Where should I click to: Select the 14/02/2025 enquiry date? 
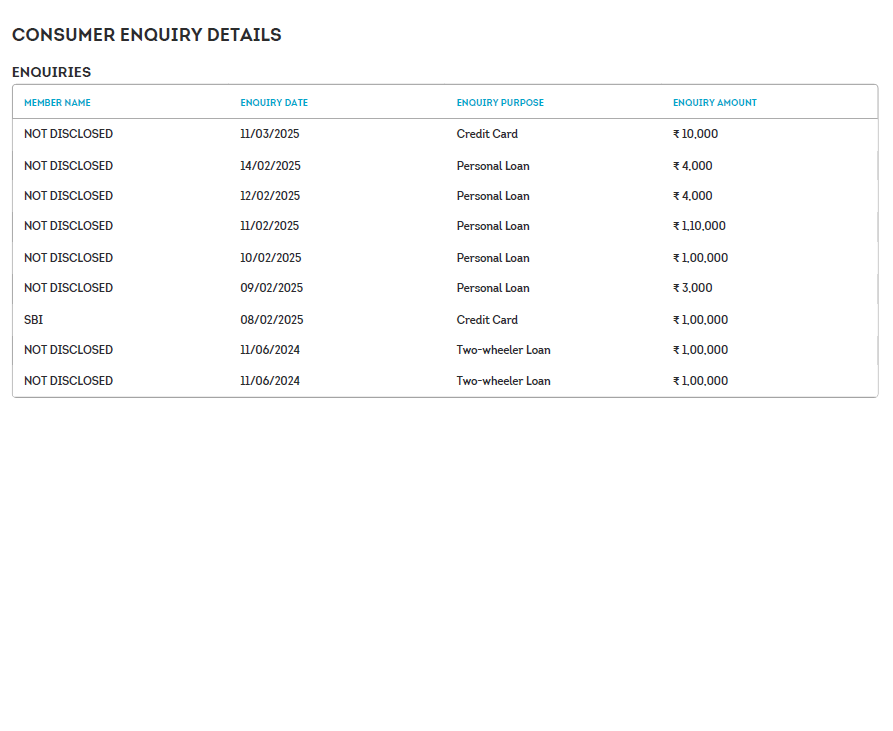click(x=270, y=166)
